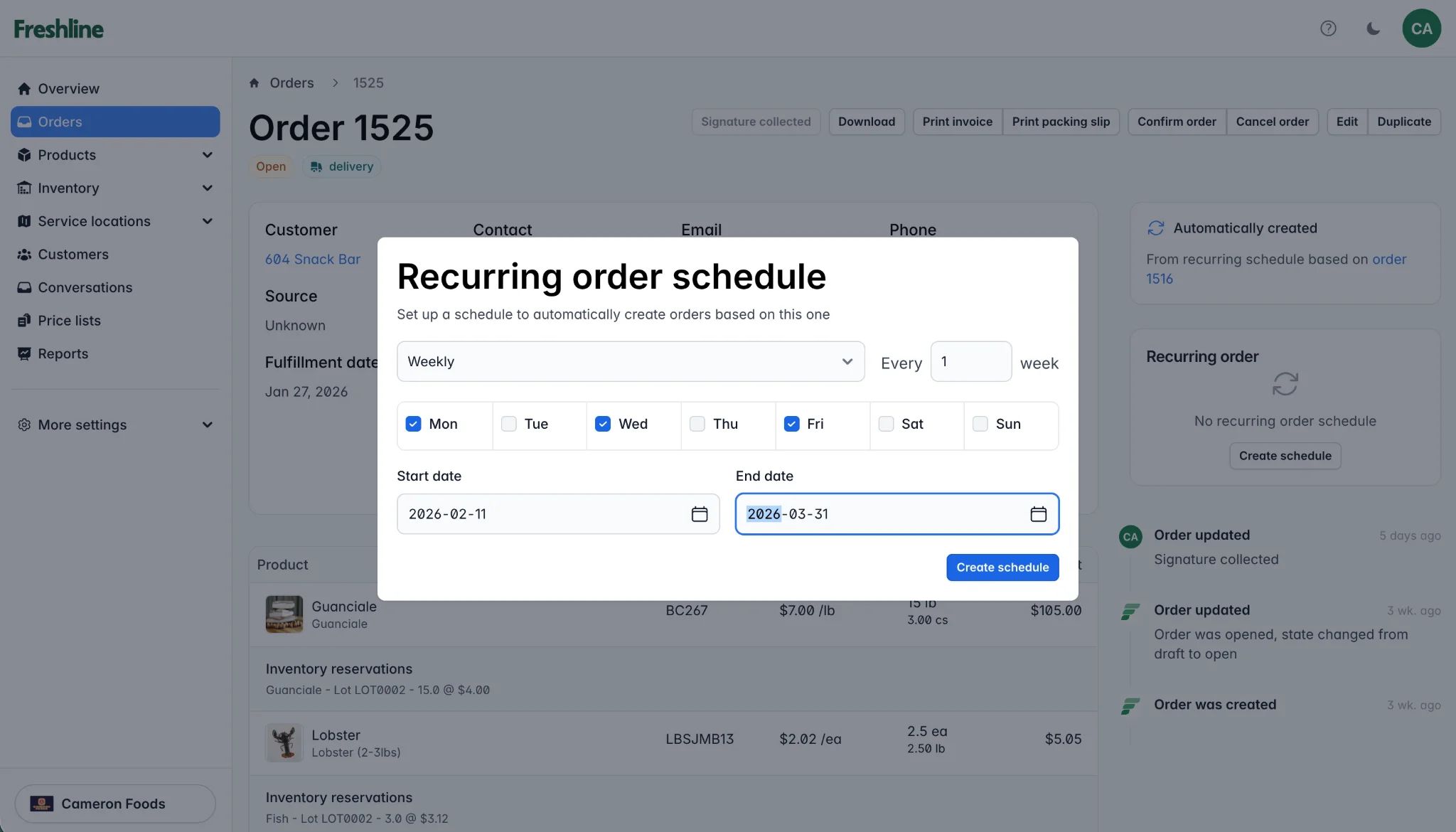The width and height of the screenshot is (1456, 832).
Task: Navigate to Orders breadcrumb link
Action: 291,82
